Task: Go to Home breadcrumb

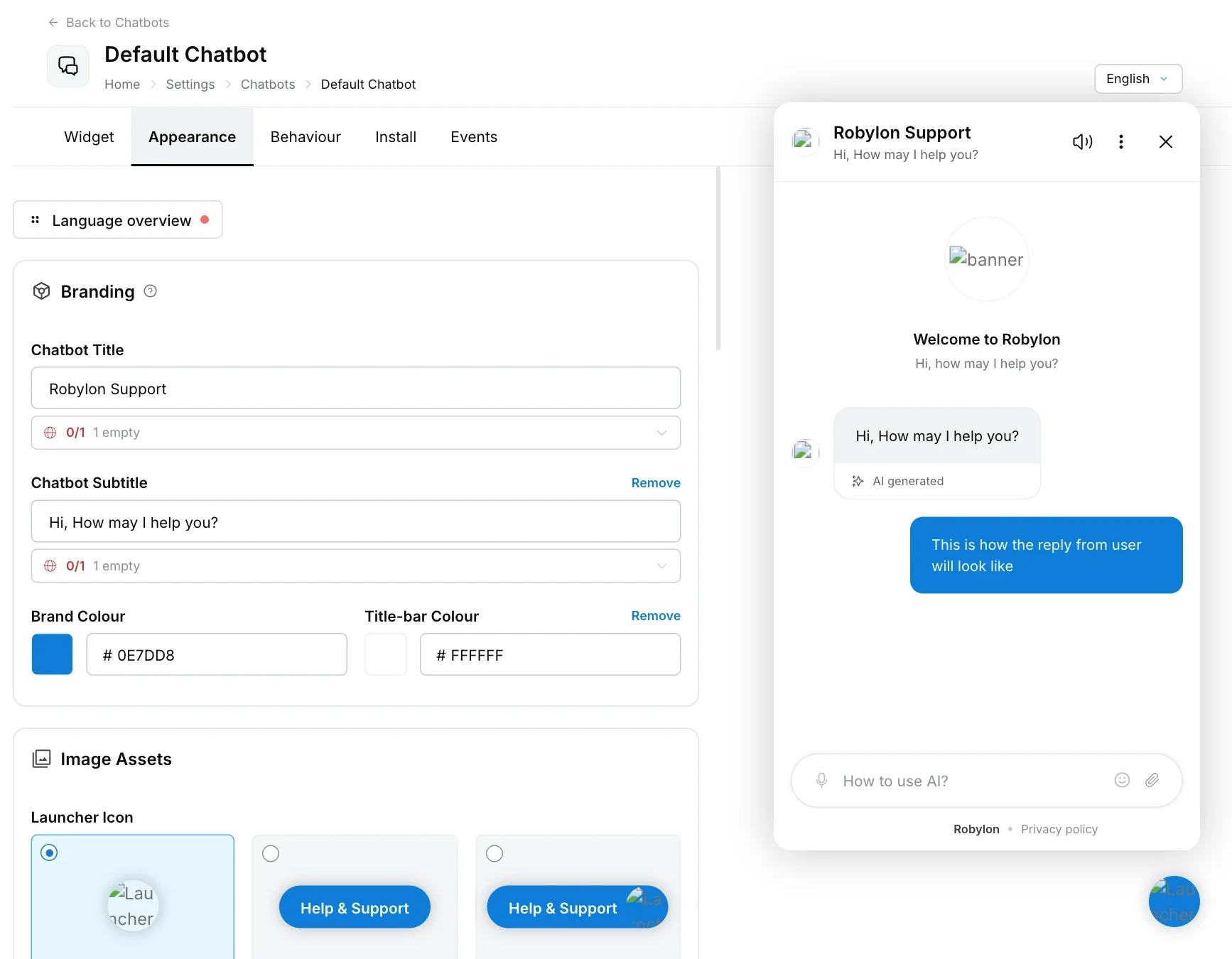Action: point(122,85)
